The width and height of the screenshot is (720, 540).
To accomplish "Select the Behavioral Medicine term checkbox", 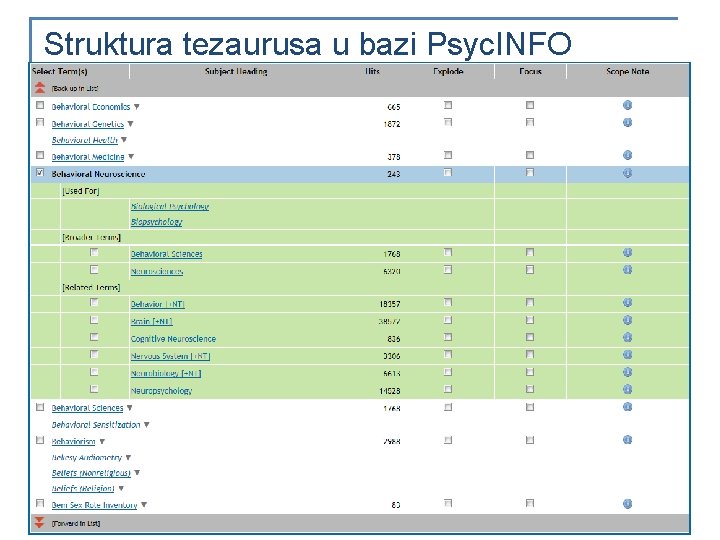I will [40, 155].
